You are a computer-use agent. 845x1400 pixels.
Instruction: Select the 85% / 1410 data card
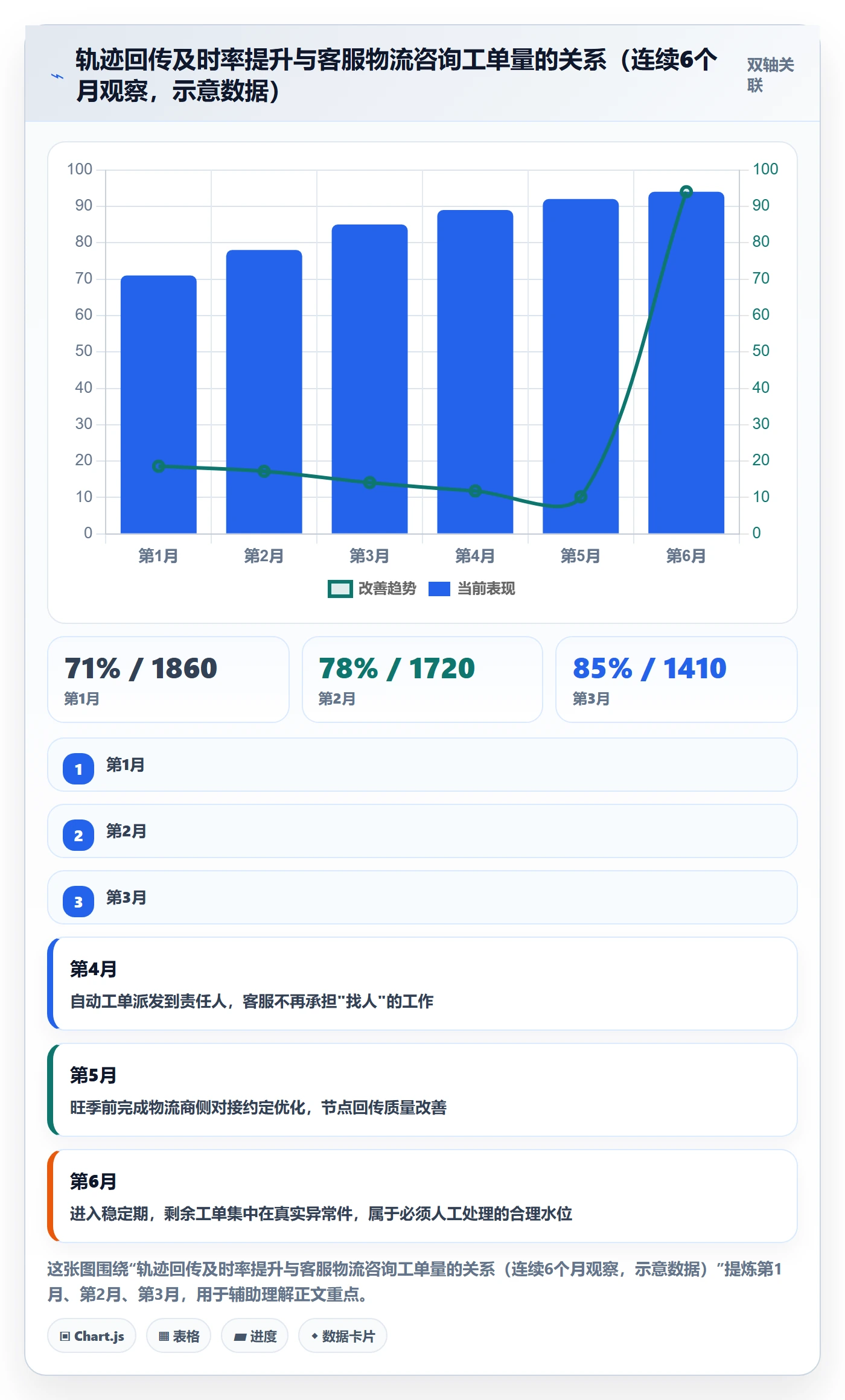tap(677, 679)
